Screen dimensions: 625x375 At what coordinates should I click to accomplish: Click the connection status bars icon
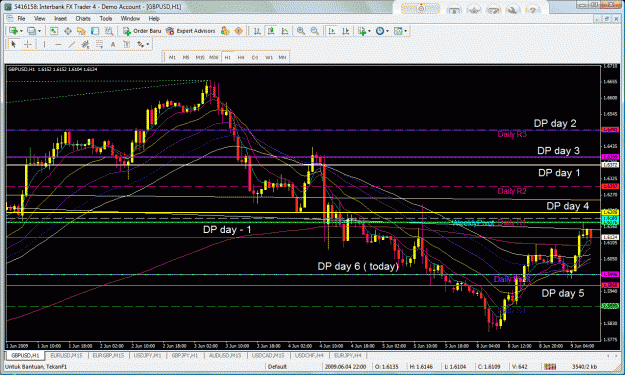coord(550,366)
